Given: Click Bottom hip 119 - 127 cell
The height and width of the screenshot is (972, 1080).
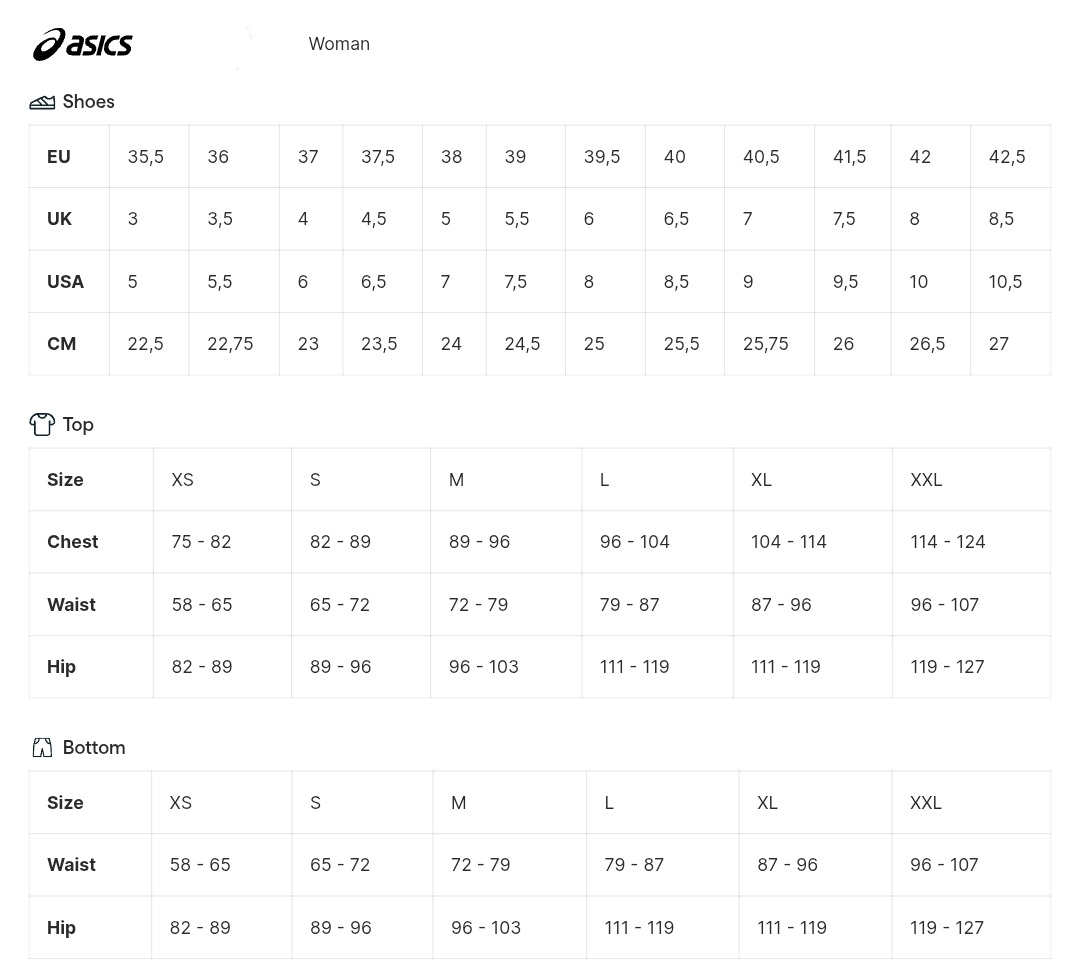Looking at the screenshot, I should tap(971, 928).
